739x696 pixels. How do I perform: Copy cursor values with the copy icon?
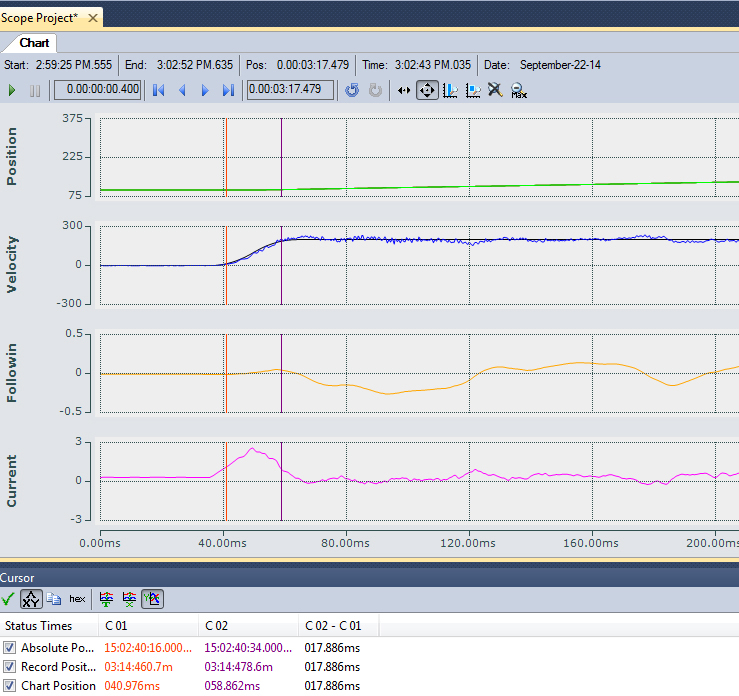(54, 599)
